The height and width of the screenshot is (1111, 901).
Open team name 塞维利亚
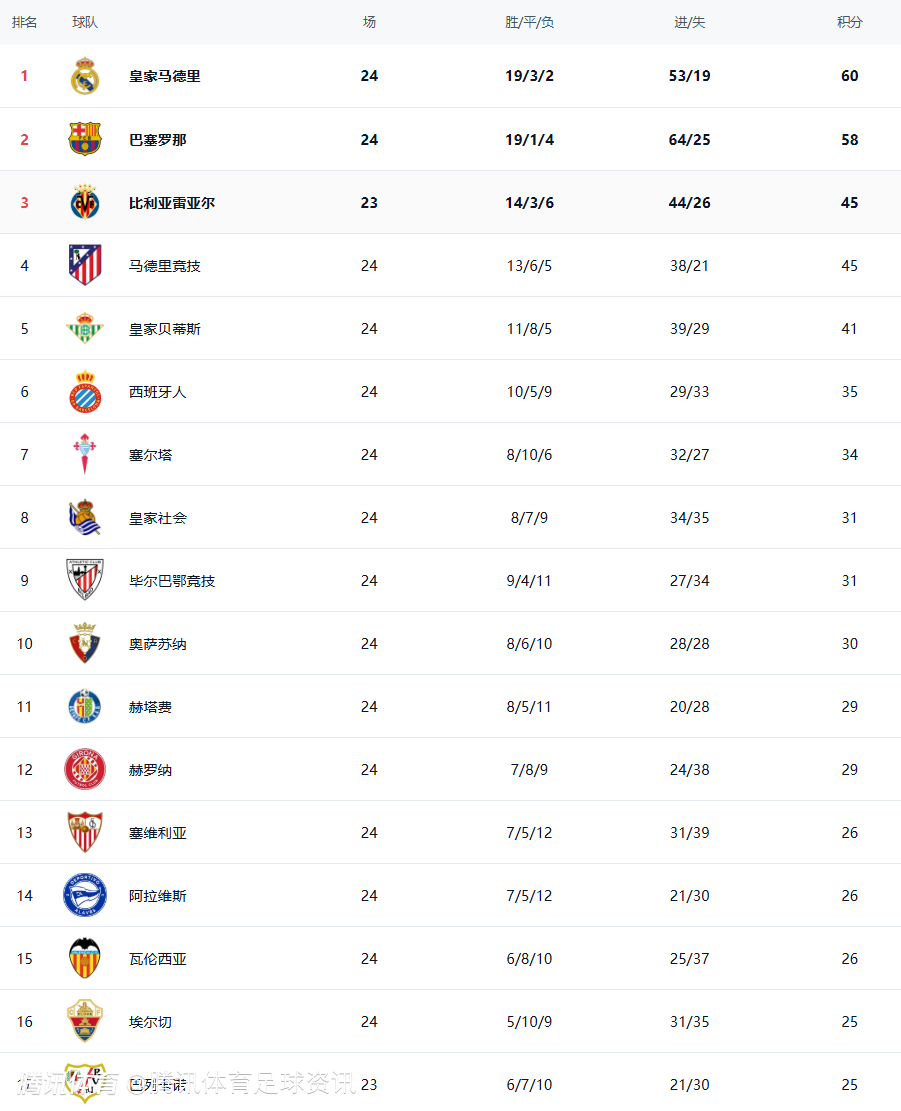(x=158, y=833)
